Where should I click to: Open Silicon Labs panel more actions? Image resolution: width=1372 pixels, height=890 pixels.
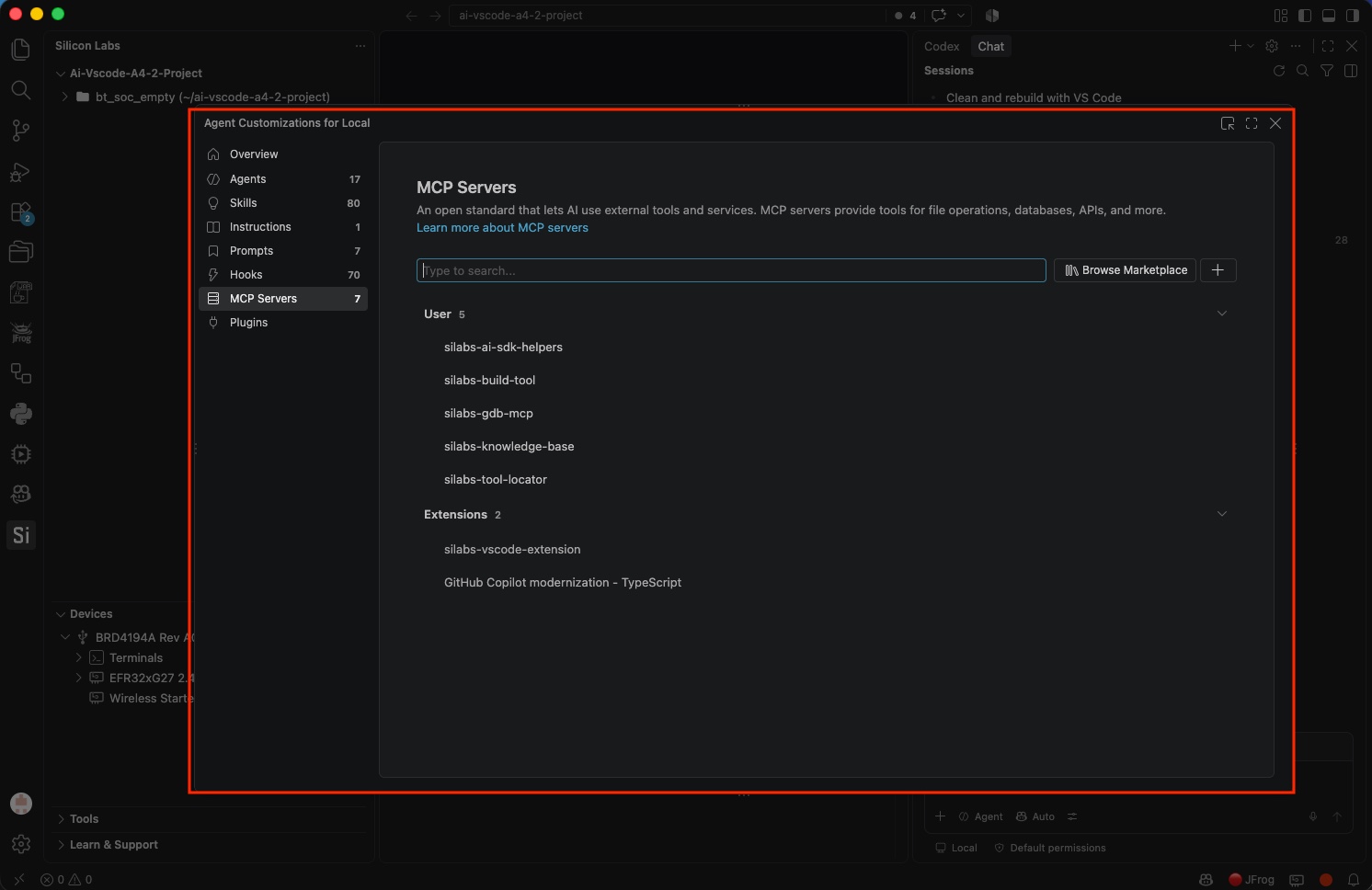pos(360,46)
